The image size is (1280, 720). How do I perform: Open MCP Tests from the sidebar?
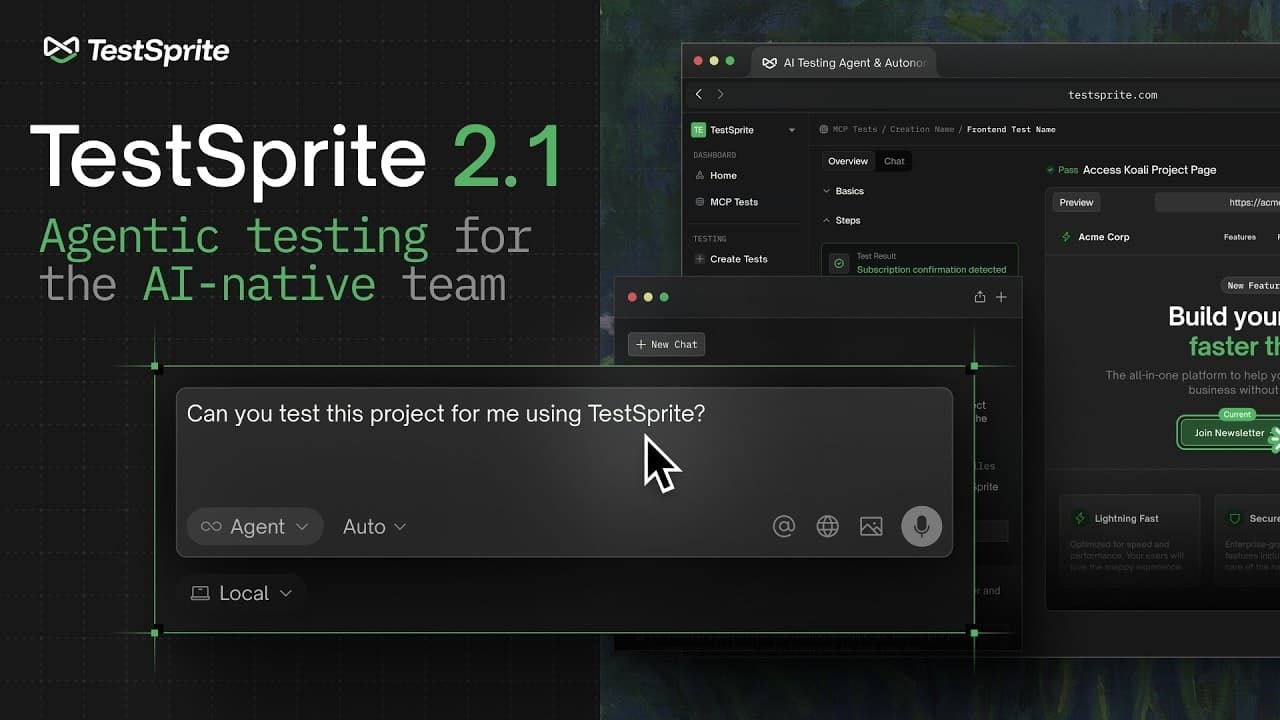[x=733, y=201]
